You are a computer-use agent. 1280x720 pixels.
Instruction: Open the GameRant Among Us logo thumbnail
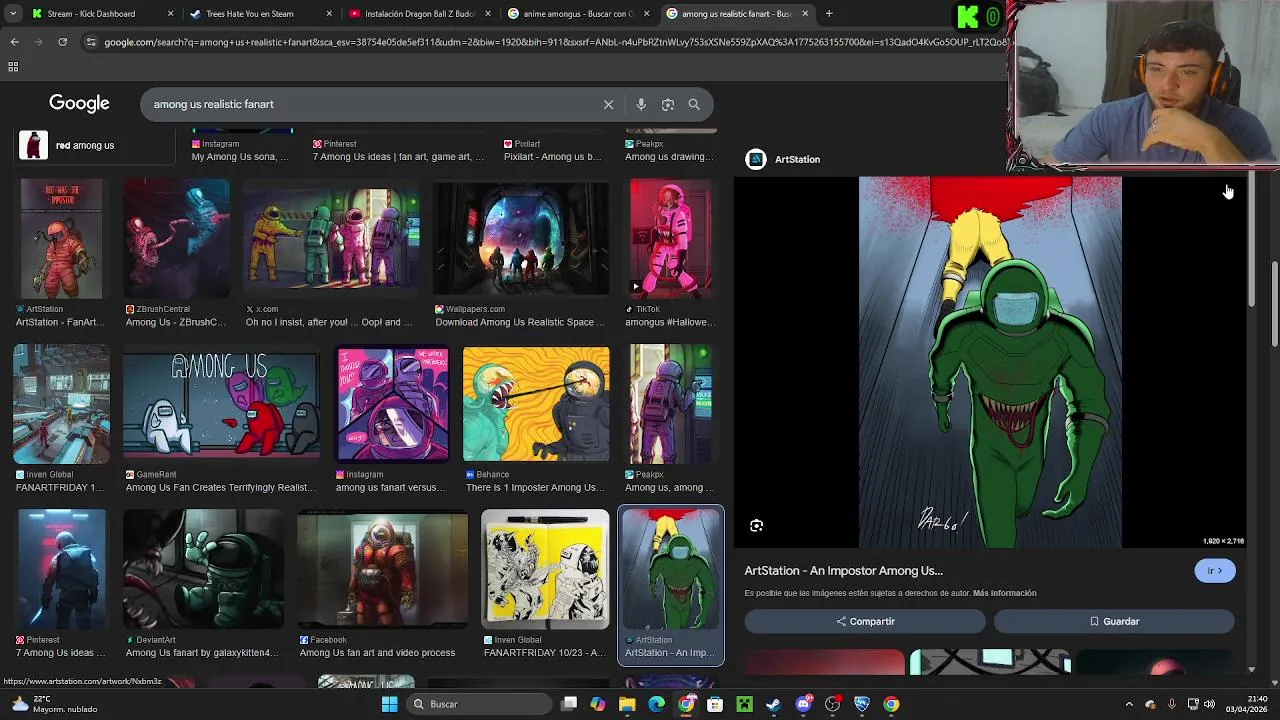(x=221, y=404)
